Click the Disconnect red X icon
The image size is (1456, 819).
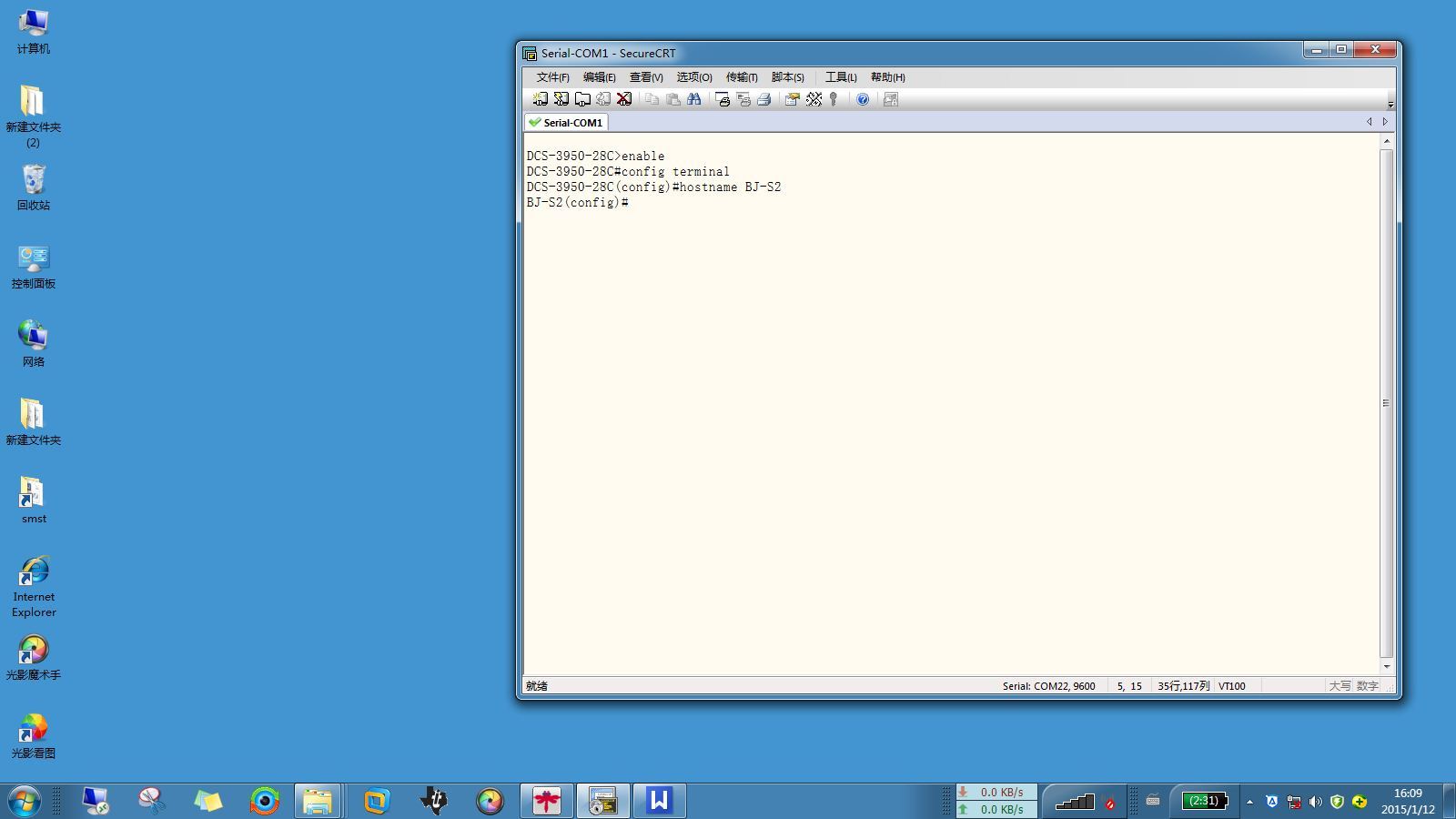[x=624, y=99]
